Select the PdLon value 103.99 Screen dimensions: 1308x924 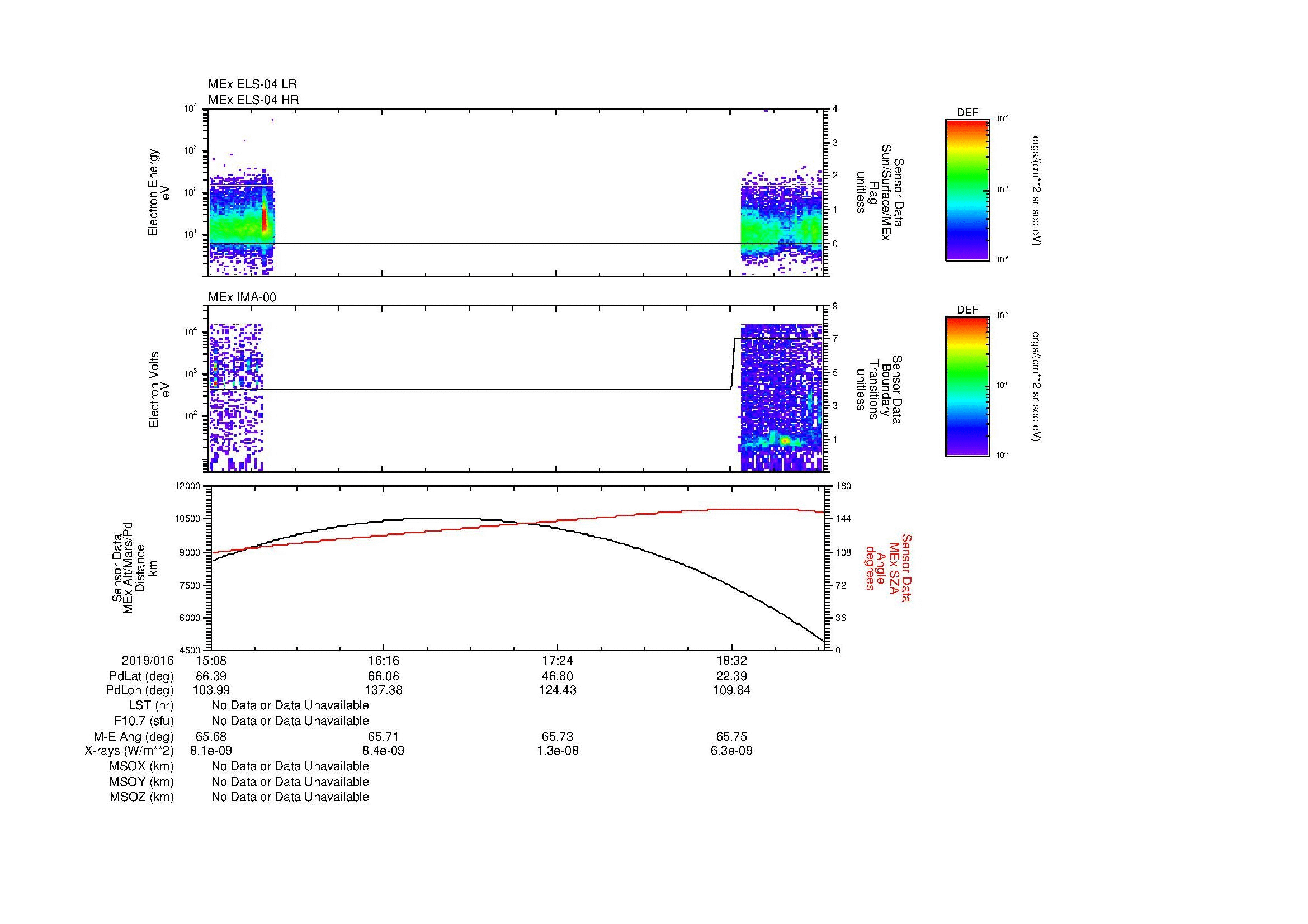pos(211,690)
